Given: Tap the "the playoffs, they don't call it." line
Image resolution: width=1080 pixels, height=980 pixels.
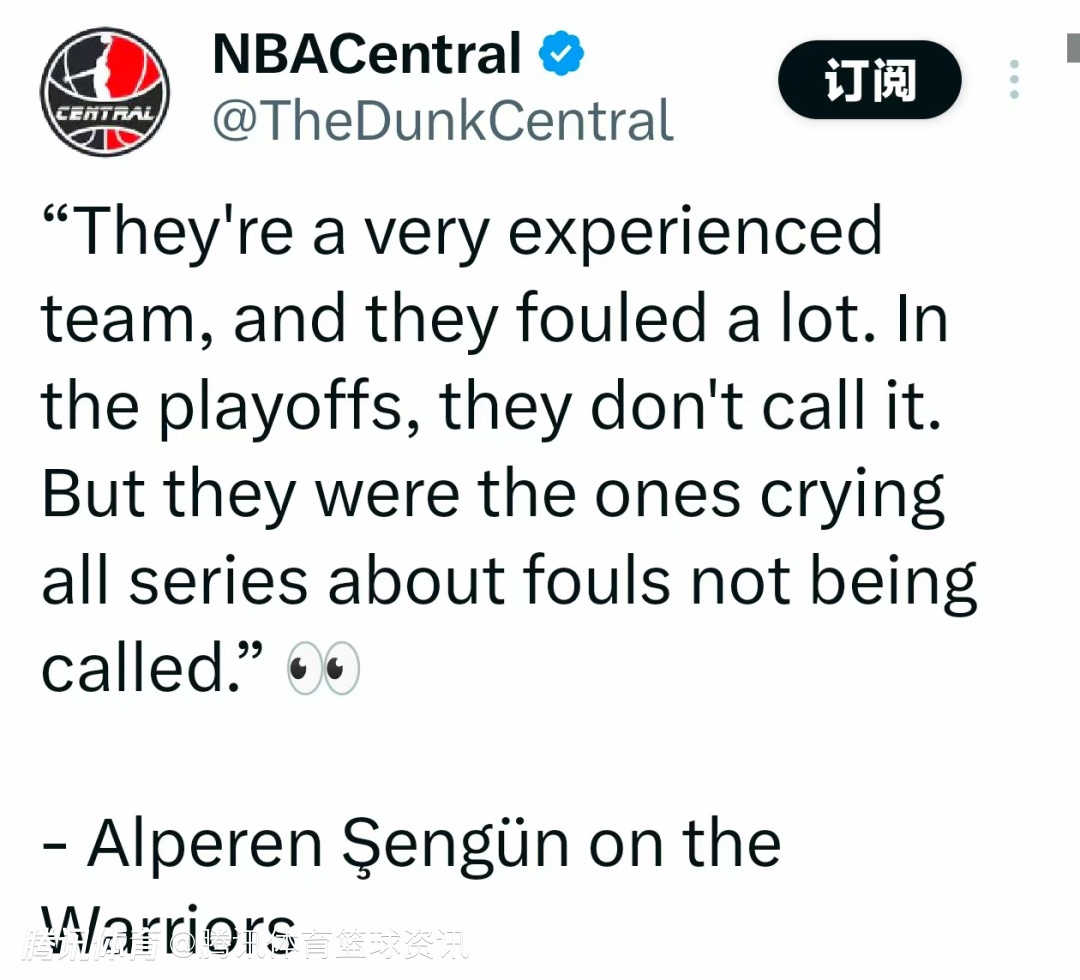Looking at the screenshot, I should (492, 407).
